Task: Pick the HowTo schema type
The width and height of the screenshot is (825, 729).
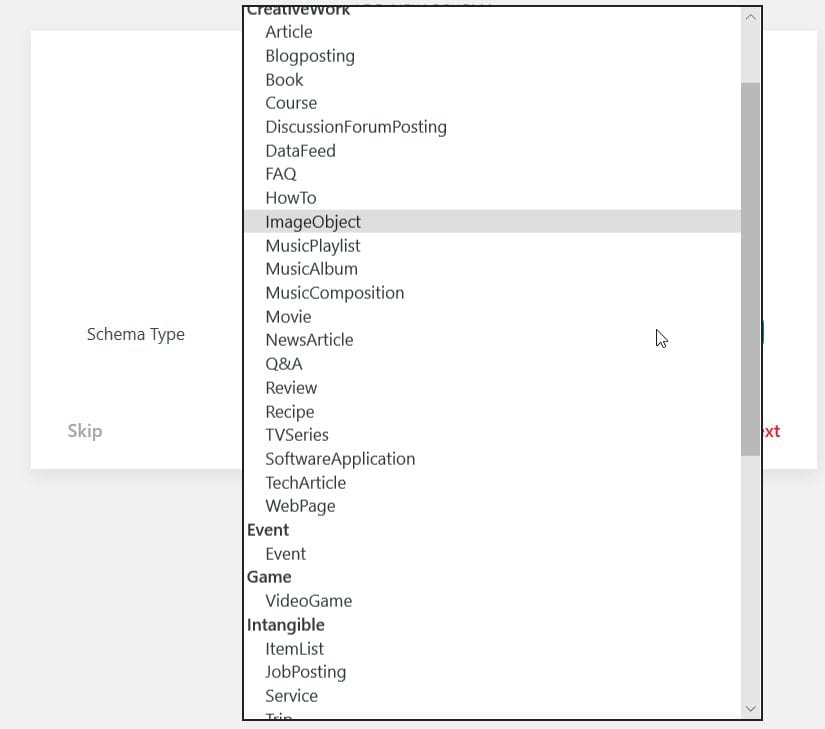Action: 291,198
